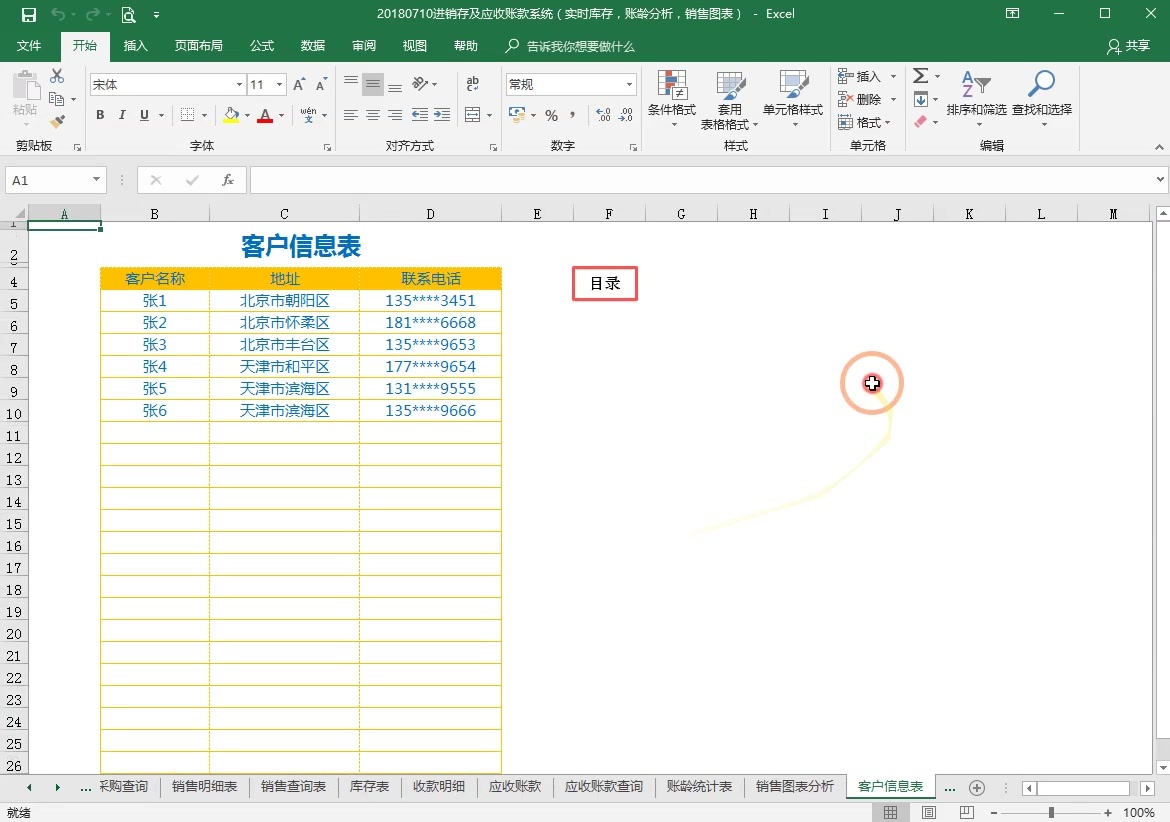This screenshot has height=822, width=1170.
Task: Click the AutoSum sigma icon
Action: [921, 76]
